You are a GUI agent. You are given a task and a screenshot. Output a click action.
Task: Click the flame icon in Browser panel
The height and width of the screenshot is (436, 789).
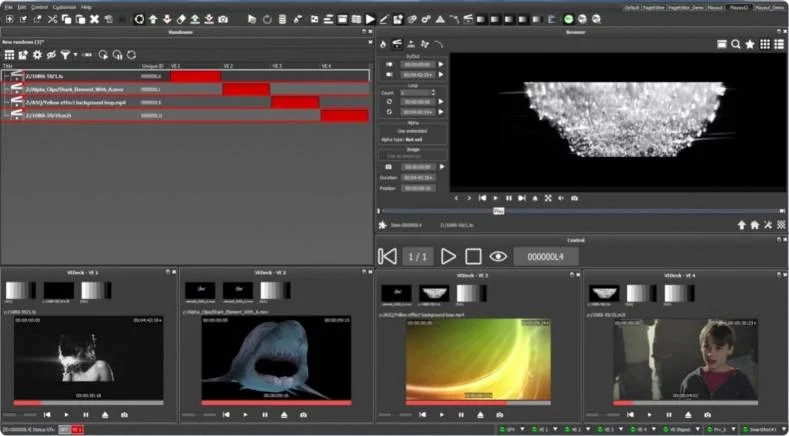click(383, 44)
